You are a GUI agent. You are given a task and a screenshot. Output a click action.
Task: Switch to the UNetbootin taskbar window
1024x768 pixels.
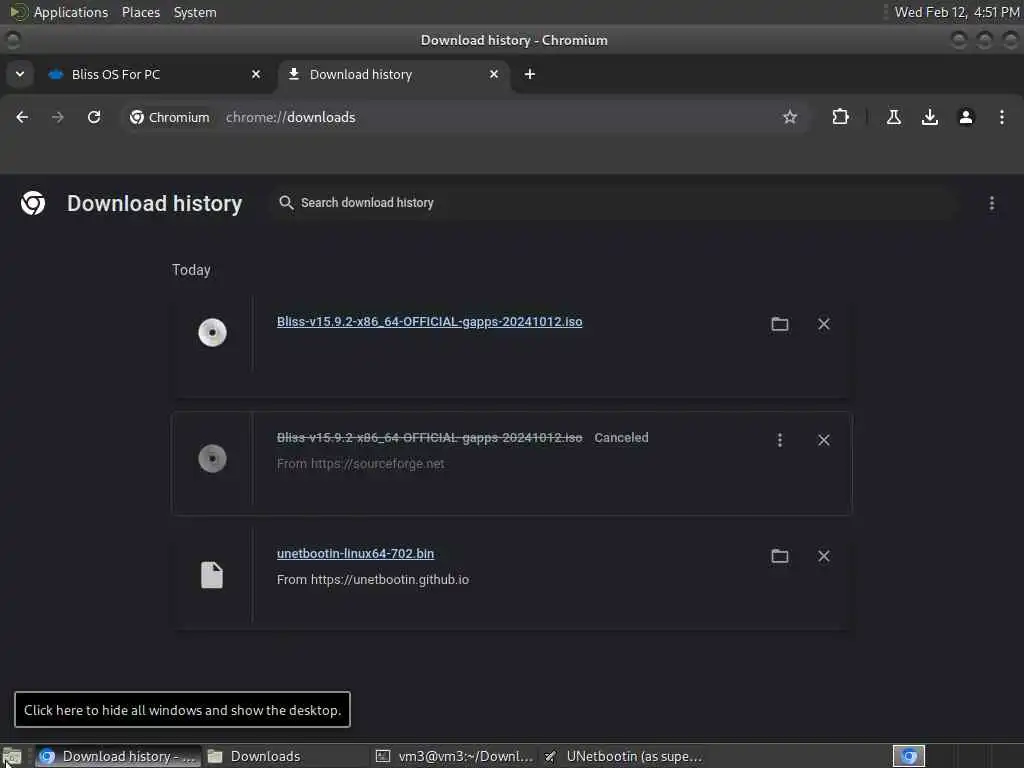pyautogui.click(x=624, y=756)
